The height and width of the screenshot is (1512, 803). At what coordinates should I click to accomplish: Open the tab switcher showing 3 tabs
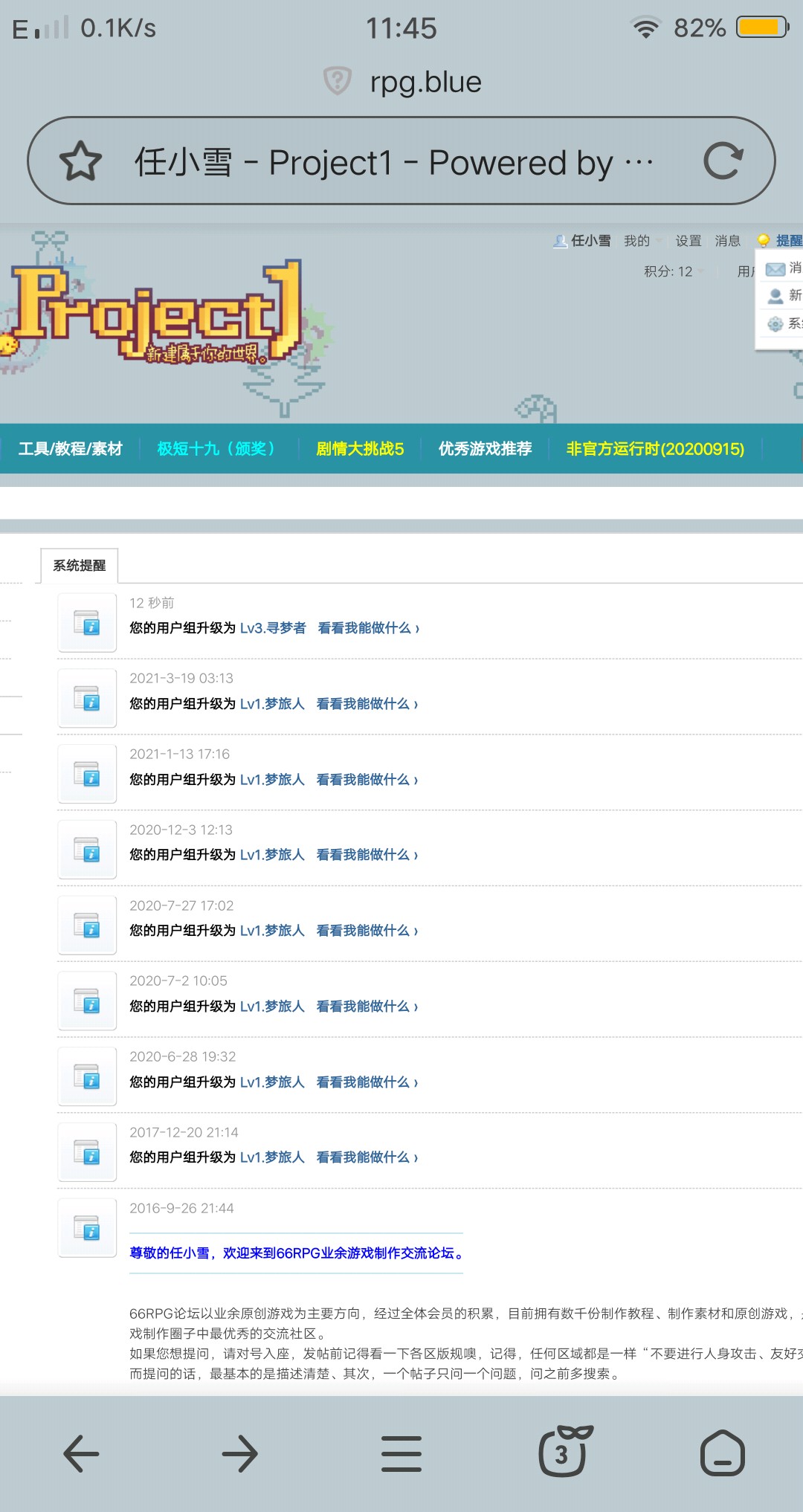[564, 1451]
